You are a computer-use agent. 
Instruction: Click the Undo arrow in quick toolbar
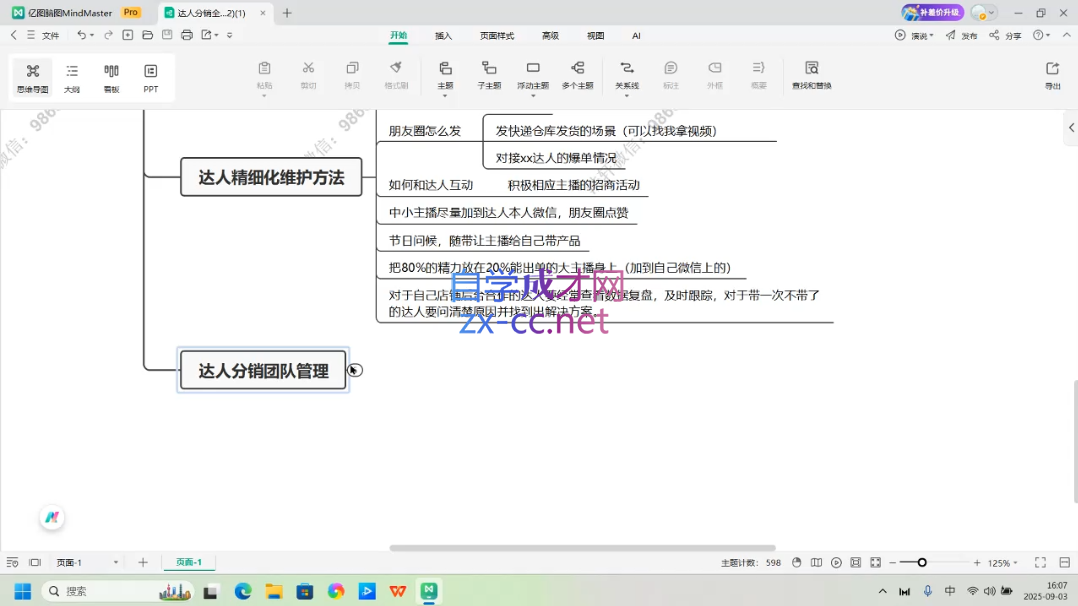(x=81, y=35)
